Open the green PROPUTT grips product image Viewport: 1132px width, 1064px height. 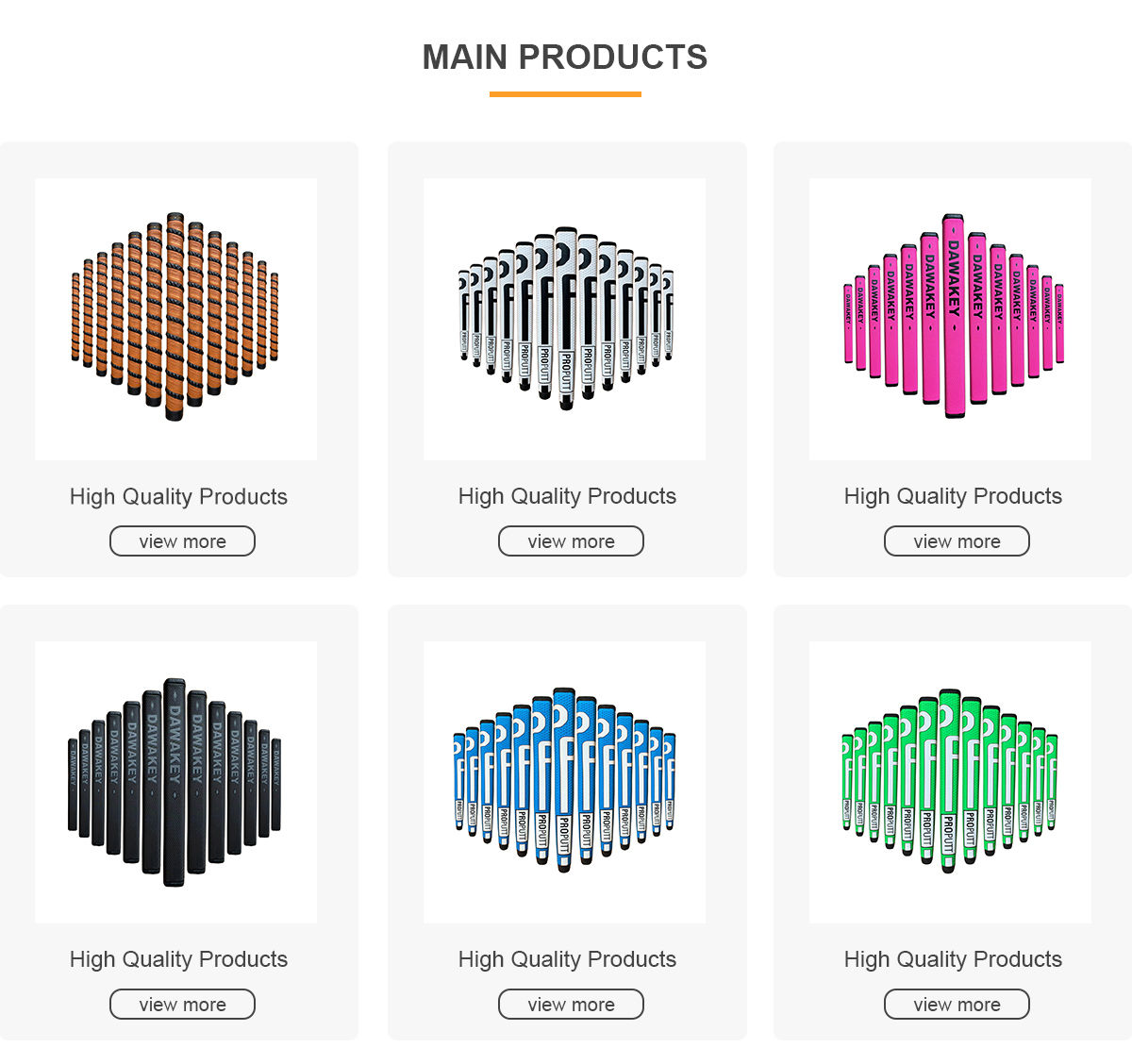pos(950,782)
